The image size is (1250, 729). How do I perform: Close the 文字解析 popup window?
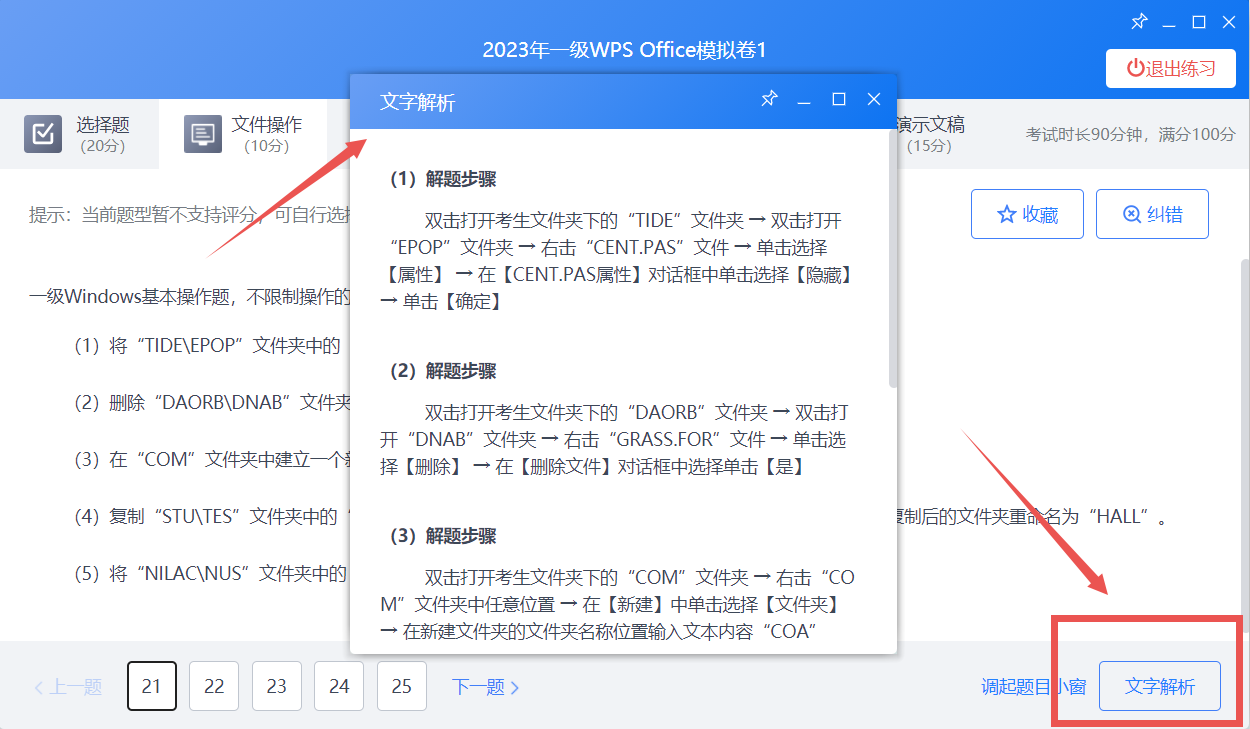873,99
